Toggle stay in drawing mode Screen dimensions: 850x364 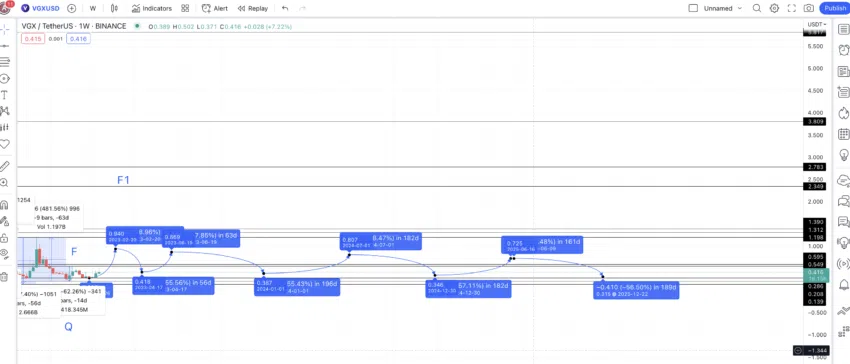[x=4, y=221]
